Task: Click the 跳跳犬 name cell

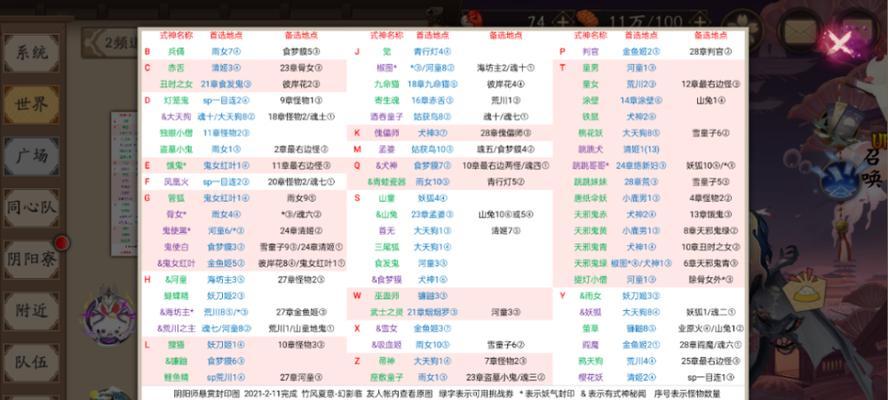Action: [x=591, y=150]
